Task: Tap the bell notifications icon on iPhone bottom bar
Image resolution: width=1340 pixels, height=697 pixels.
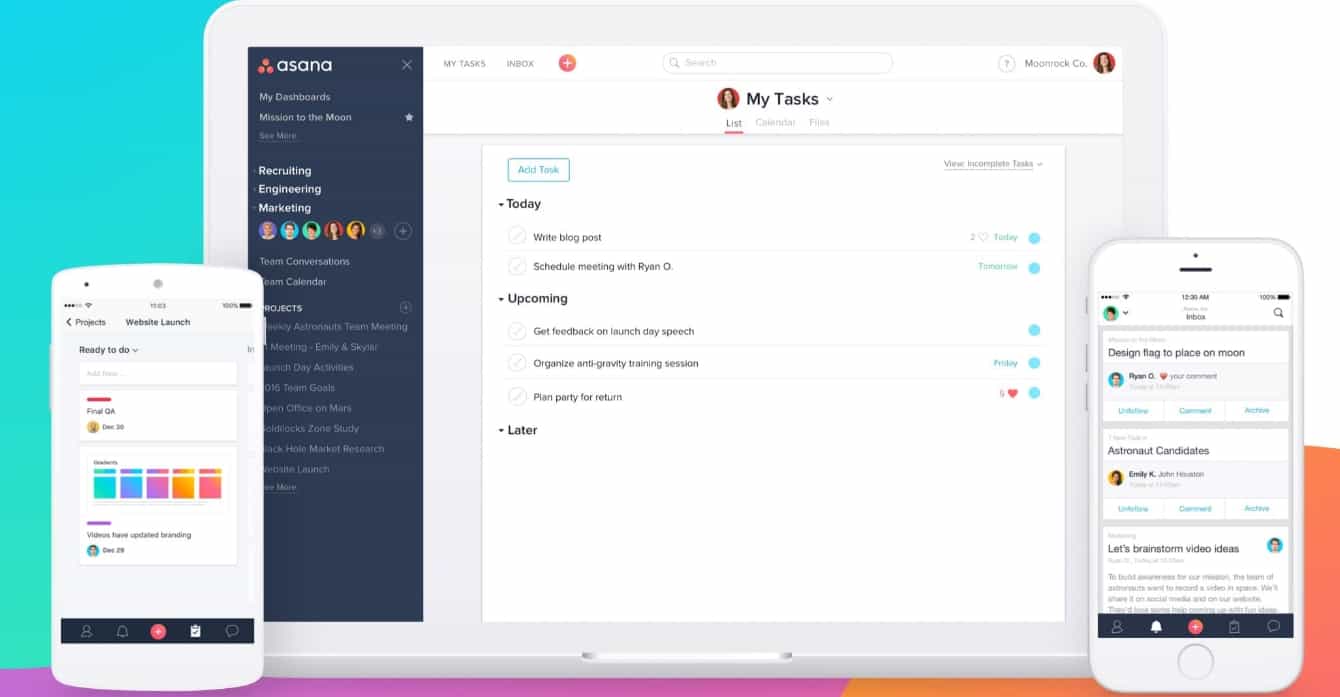Action: point(1156,626)
